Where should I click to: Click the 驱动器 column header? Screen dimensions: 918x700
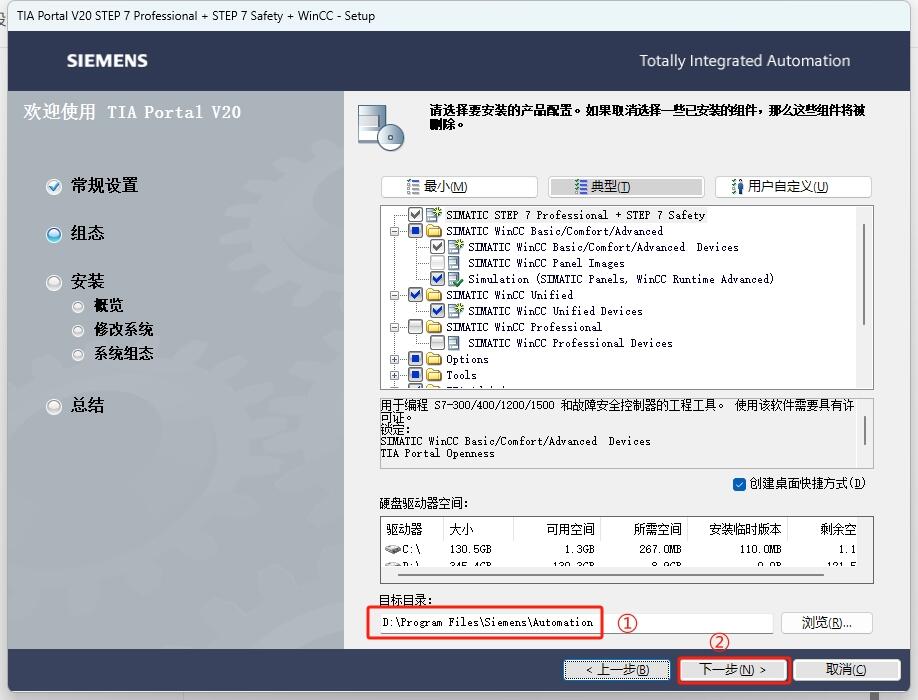[x=412, y=529]
